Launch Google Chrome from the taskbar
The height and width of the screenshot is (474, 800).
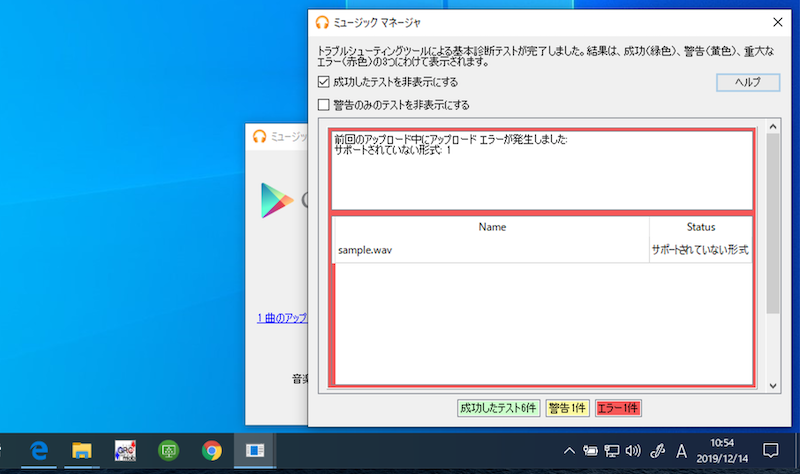pos(211,450)
